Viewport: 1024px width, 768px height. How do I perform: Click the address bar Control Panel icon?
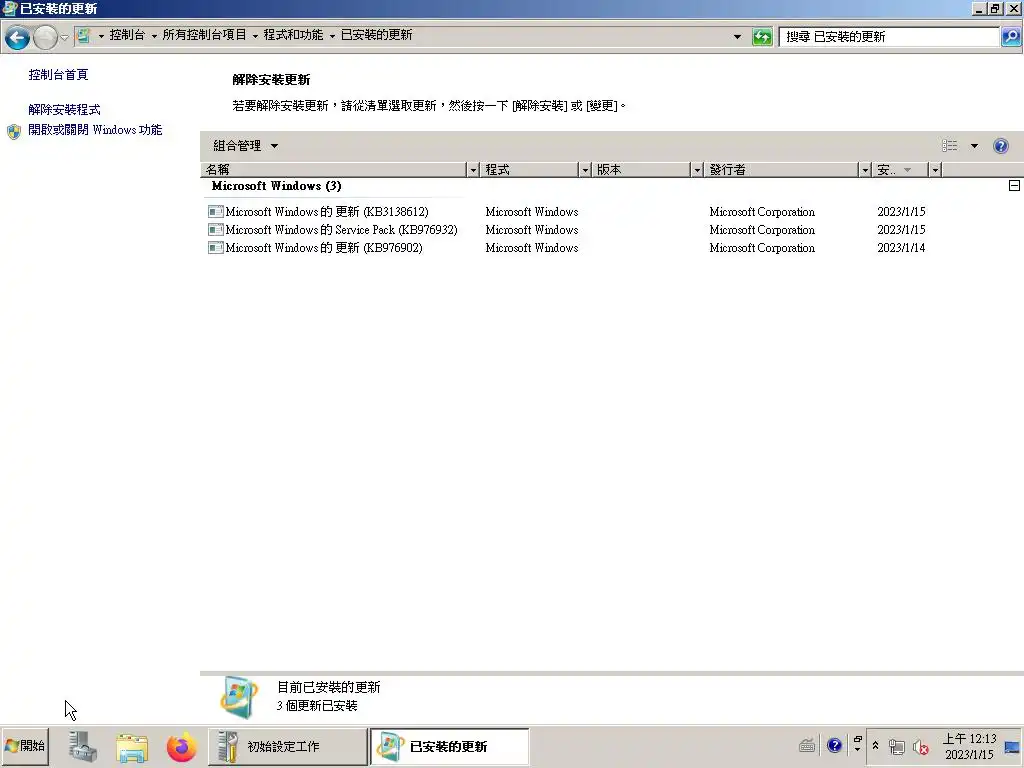pyautogui.click(x=84, y=36)
